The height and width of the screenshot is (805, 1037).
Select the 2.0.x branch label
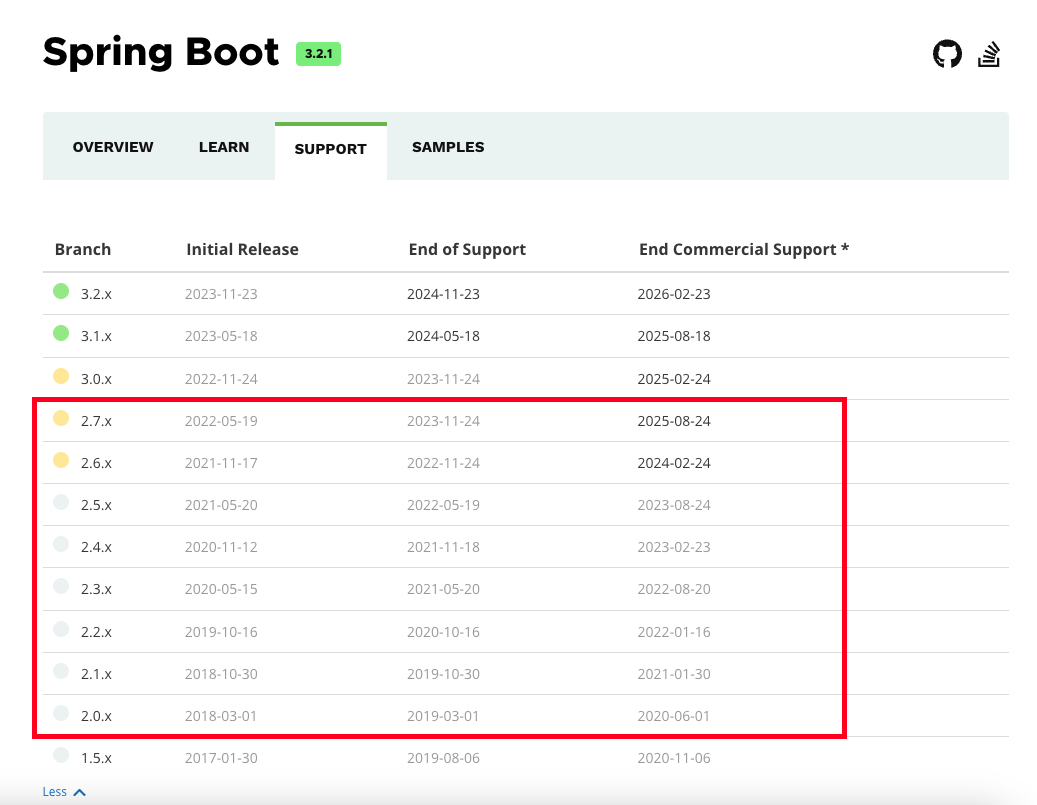[97, 716]
